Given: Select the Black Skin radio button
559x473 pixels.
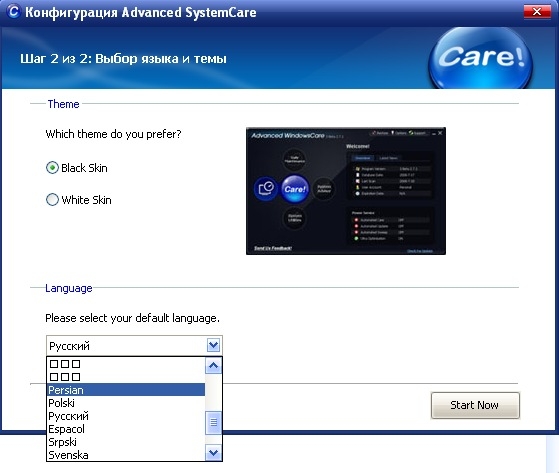Looking at the screenshot, I should 52,168.
